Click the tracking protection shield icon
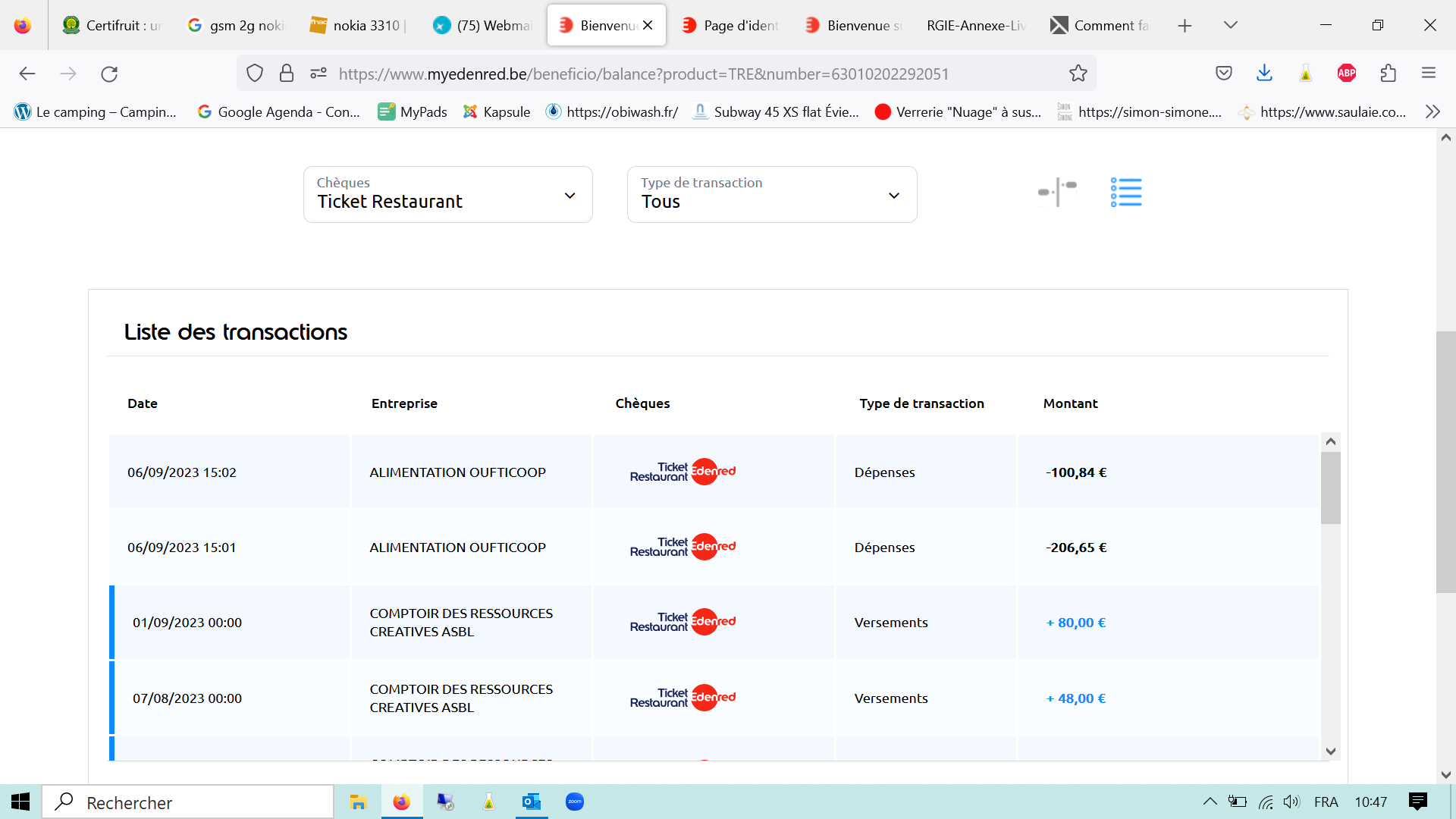The width and height of the screenshot is (1456, 819). 255,74
